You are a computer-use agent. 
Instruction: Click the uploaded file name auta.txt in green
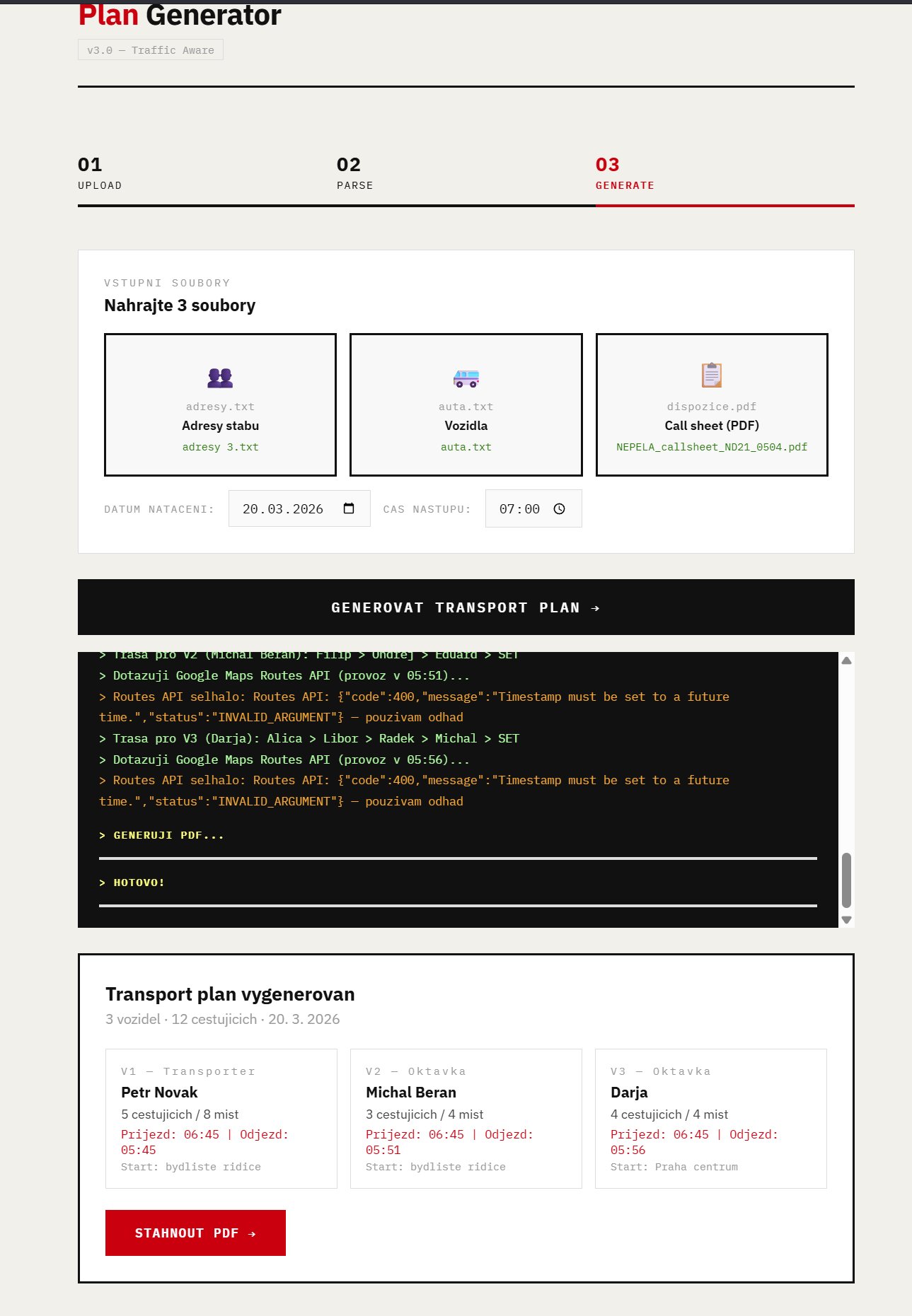pos(466,447)
